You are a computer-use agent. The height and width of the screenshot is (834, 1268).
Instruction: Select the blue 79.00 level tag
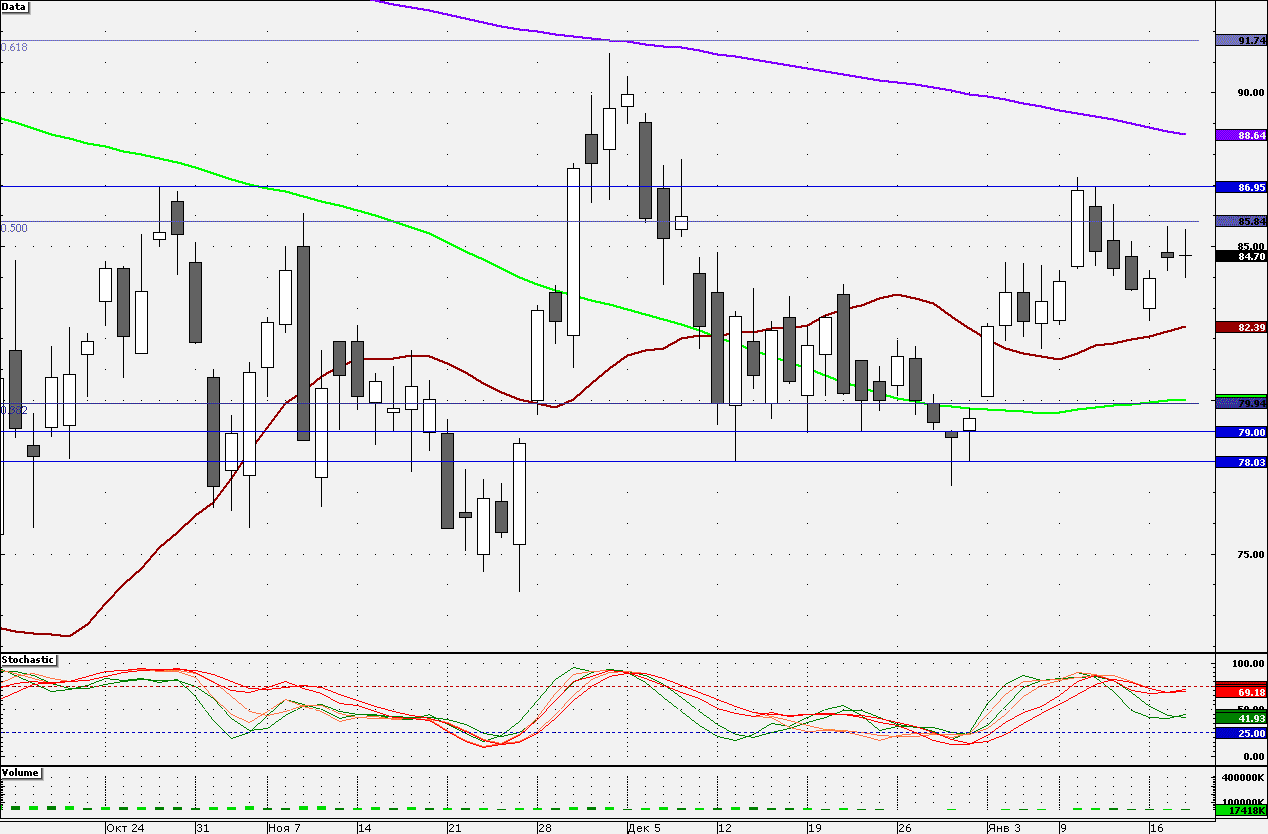click(1239, 432)
